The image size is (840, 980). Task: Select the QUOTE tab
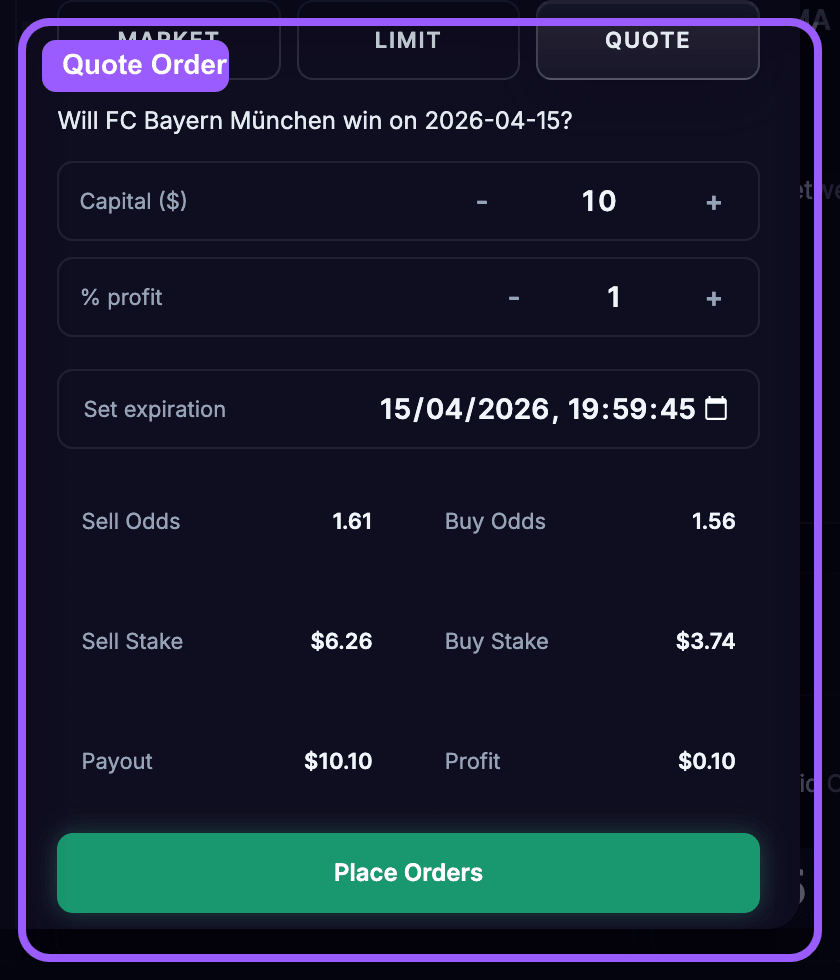pos(647,40)
